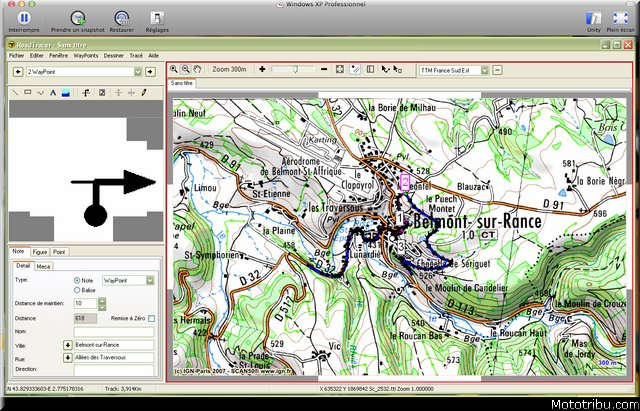Select the Balise radio button
640x411 pixels.
pyautogui.click(x=77, y=290)
